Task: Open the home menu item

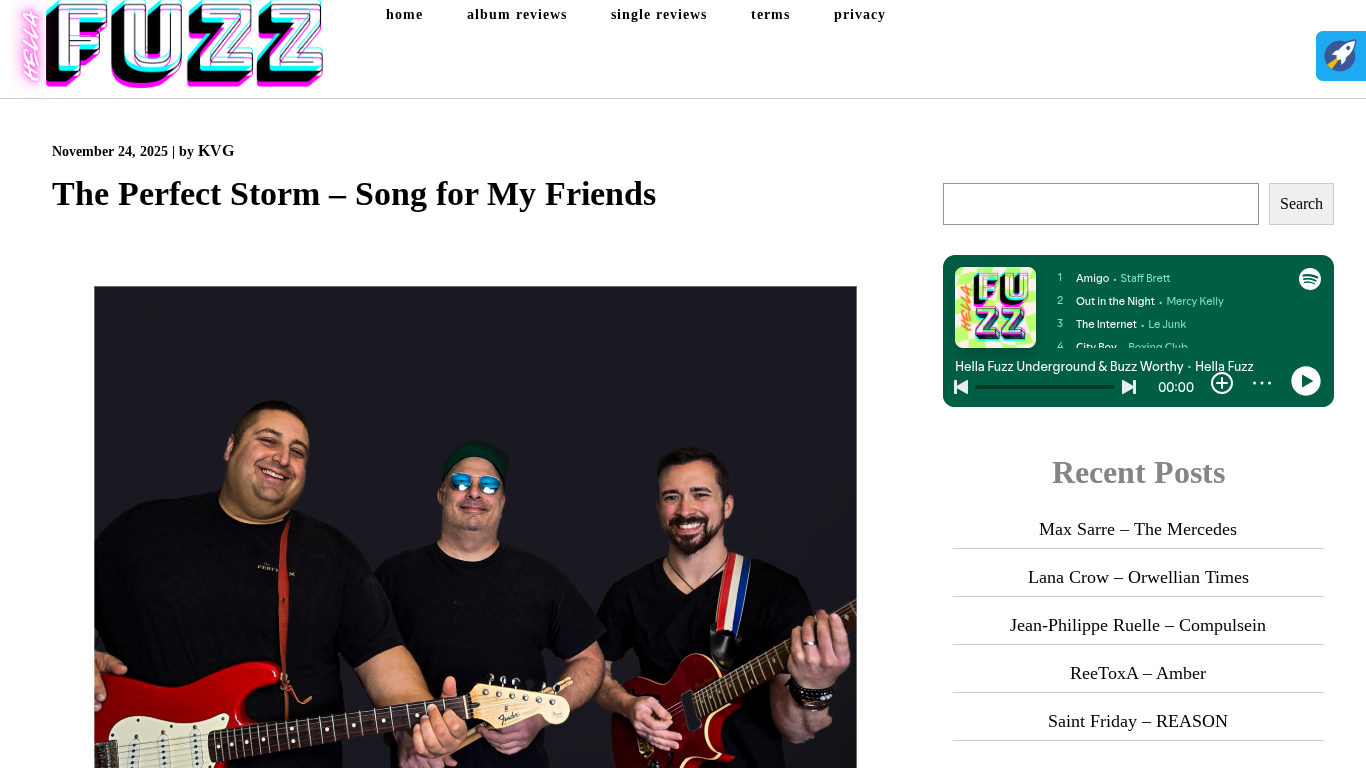Action: pos(404,15)
